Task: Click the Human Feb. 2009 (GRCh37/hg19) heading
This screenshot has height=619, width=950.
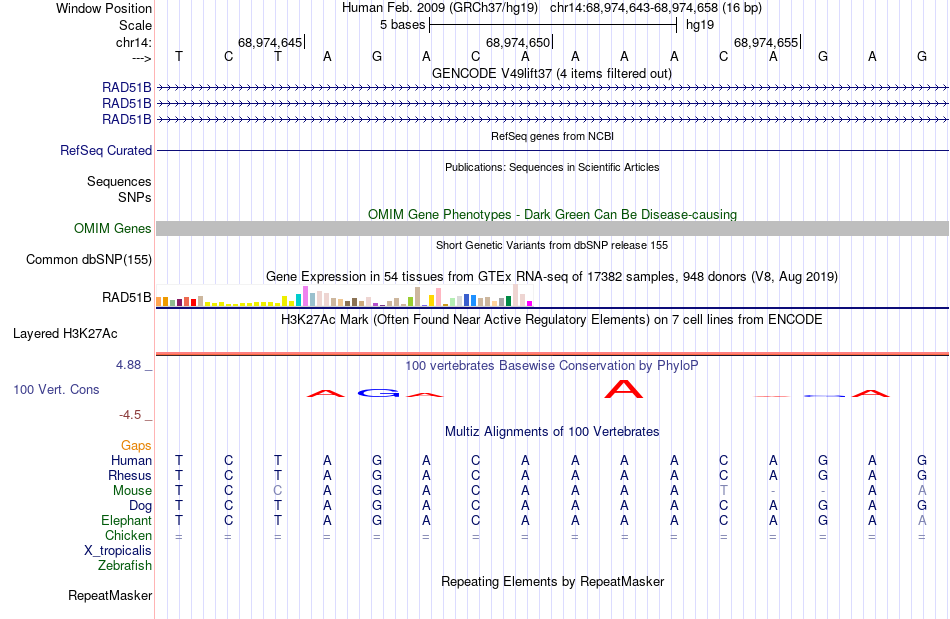Action: coord(440,8)
